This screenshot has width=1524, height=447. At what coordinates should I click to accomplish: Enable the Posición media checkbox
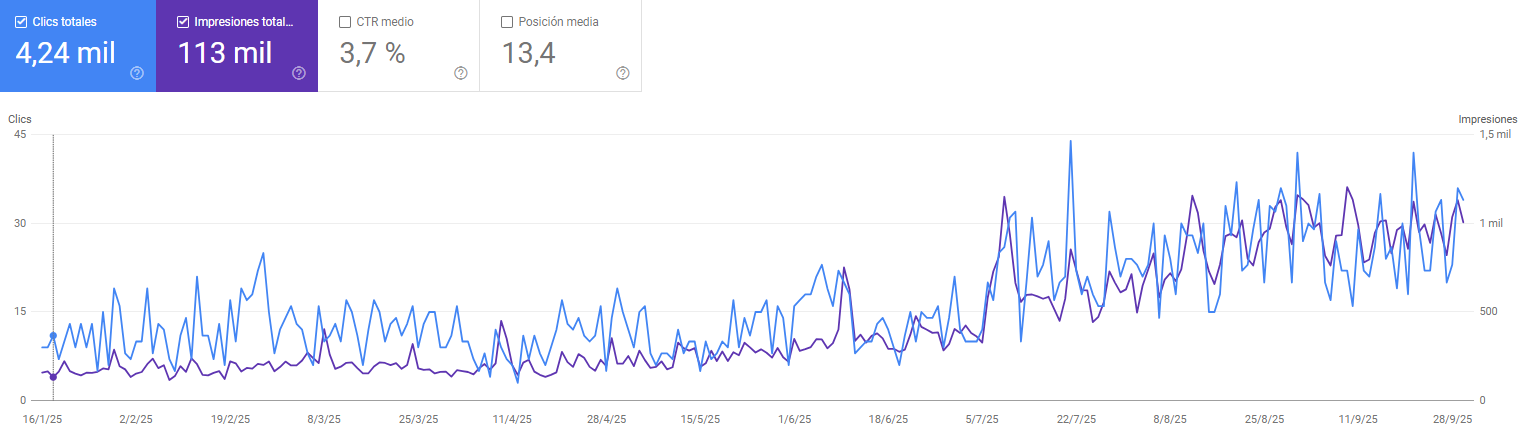pyautogui.click(x=507, y=21)
